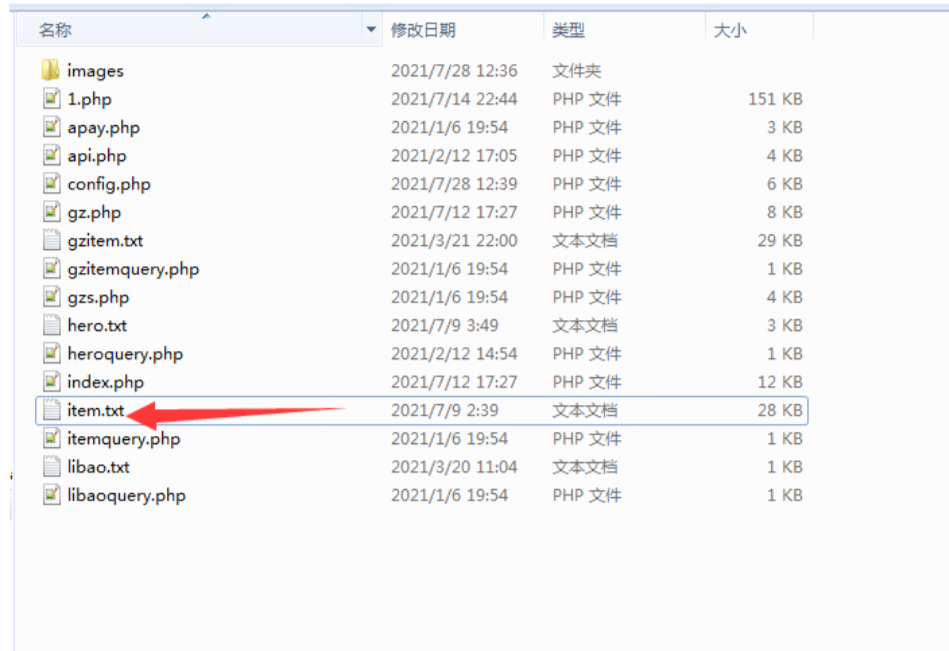Open the 名称 column dropdown arrow
Image resolution: width=949 pixels, height=651 pixels.
pos(371,29)
